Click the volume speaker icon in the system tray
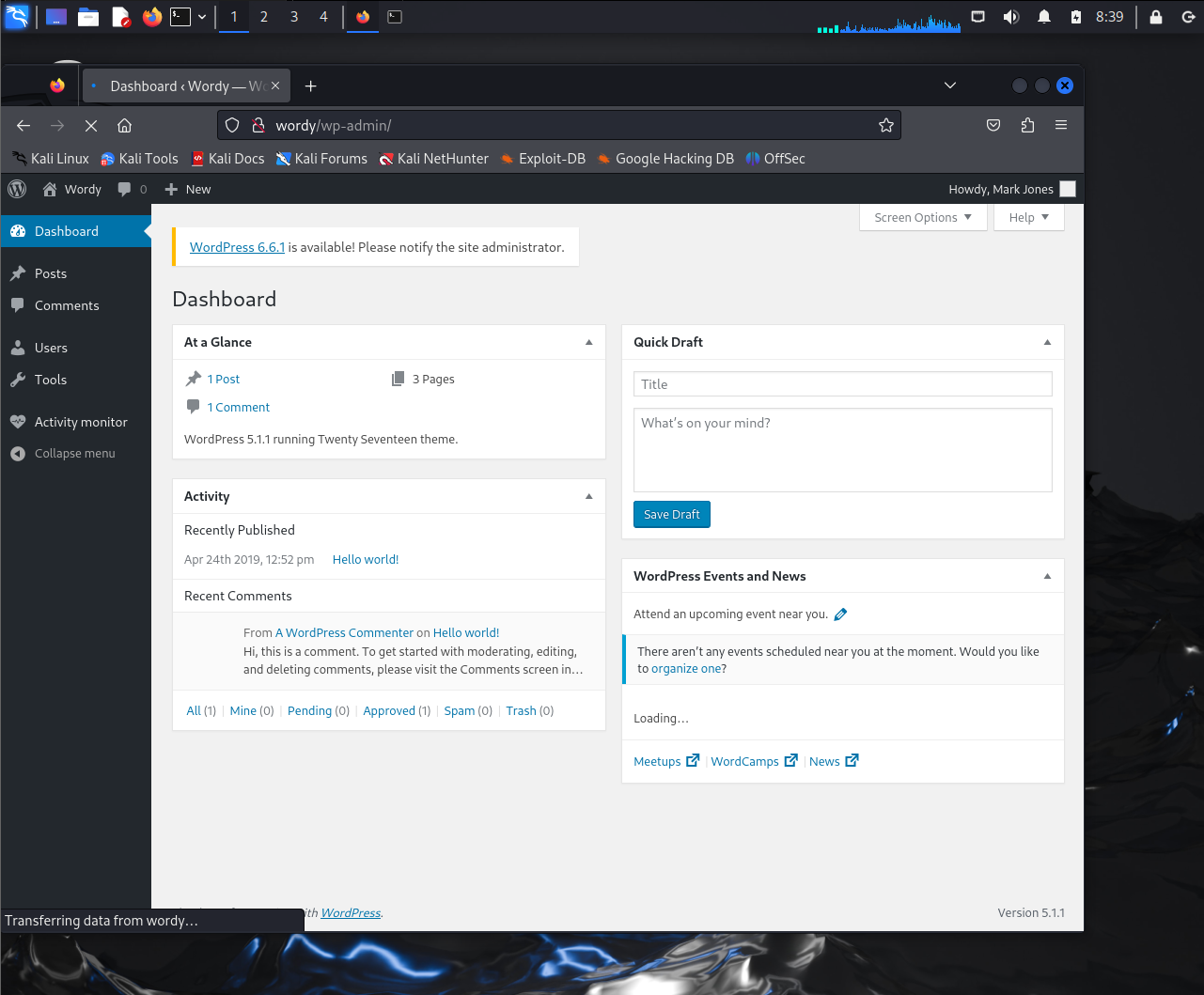The image size is (1204, 995). pyautogui.click(x=1011, y=17)
